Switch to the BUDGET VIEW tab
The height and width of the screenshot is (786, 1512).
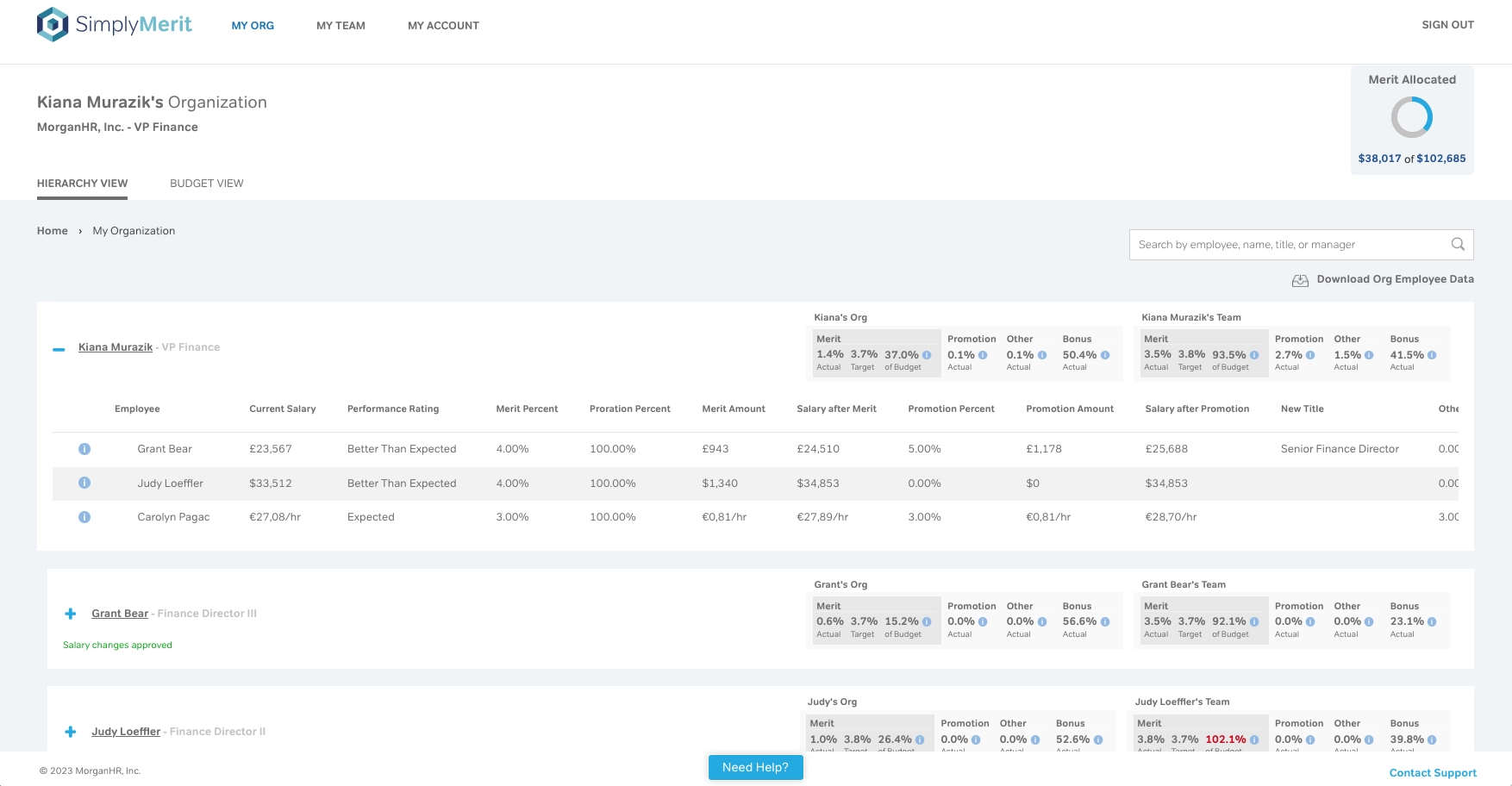pyautogui.click(x=206, y=183)
